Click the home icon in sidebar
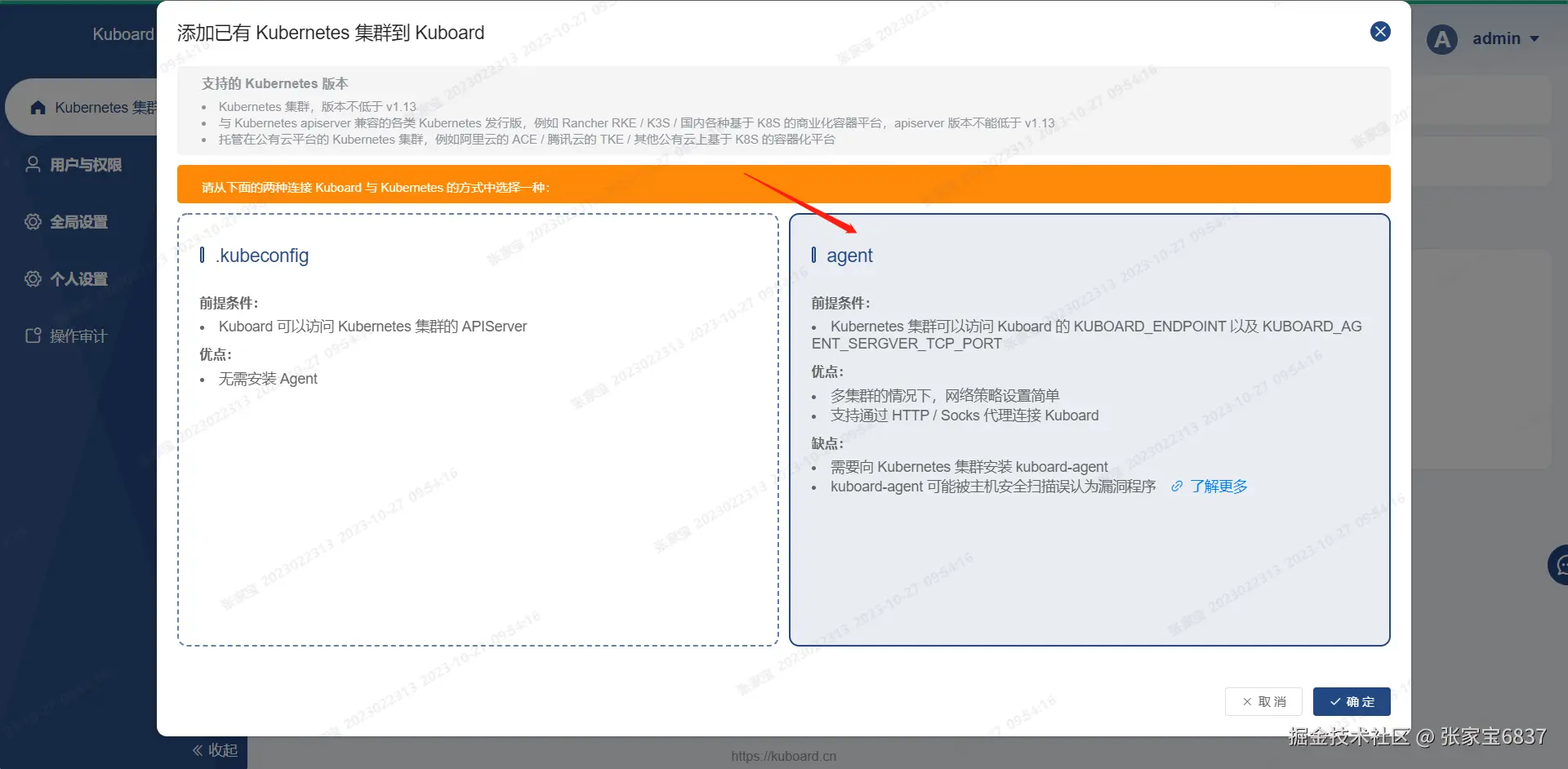 38,107
